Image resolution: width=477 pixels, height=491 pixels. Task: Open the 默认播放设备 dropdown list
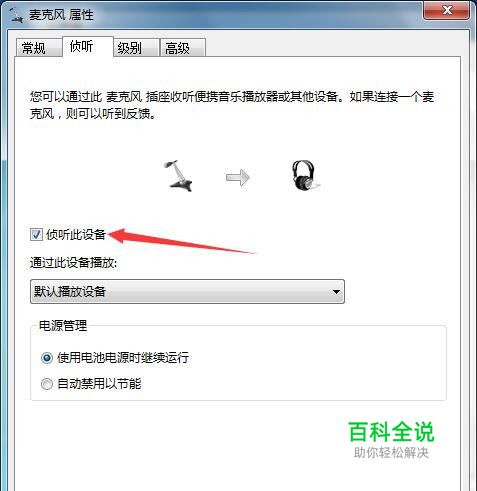pyautogui.click(x=187, y=292)
